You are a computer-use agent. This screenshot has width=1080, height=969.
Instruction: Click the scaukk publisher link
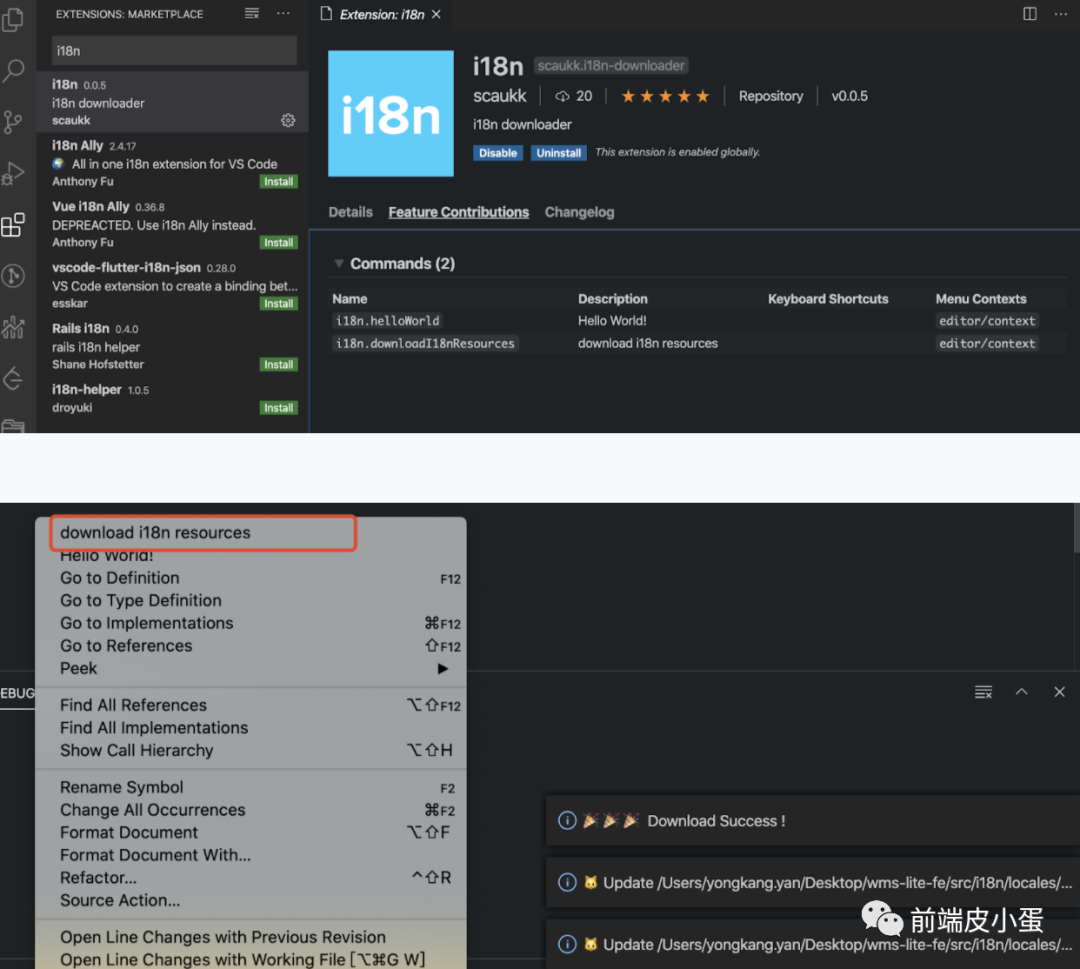[x=499, y=96]
